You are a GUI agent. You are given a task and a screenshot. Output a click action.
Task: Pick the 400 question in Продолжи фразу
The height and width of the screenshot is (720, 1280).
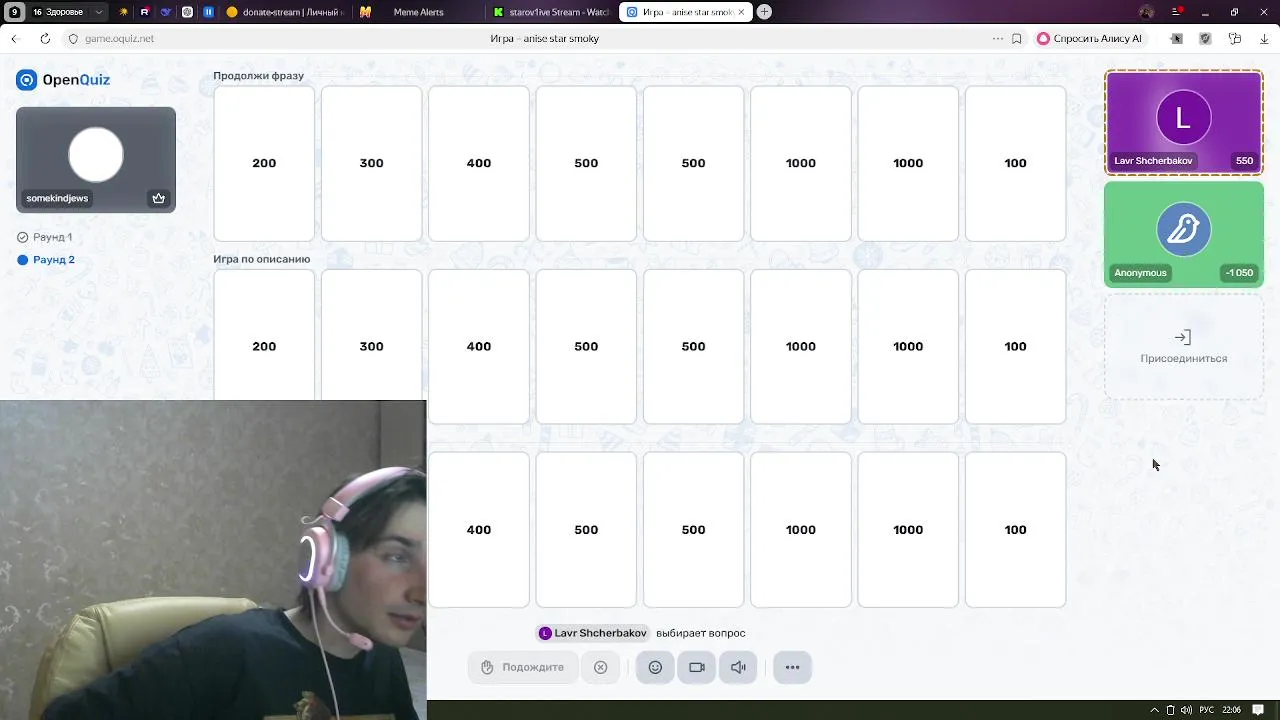[479, 163]
